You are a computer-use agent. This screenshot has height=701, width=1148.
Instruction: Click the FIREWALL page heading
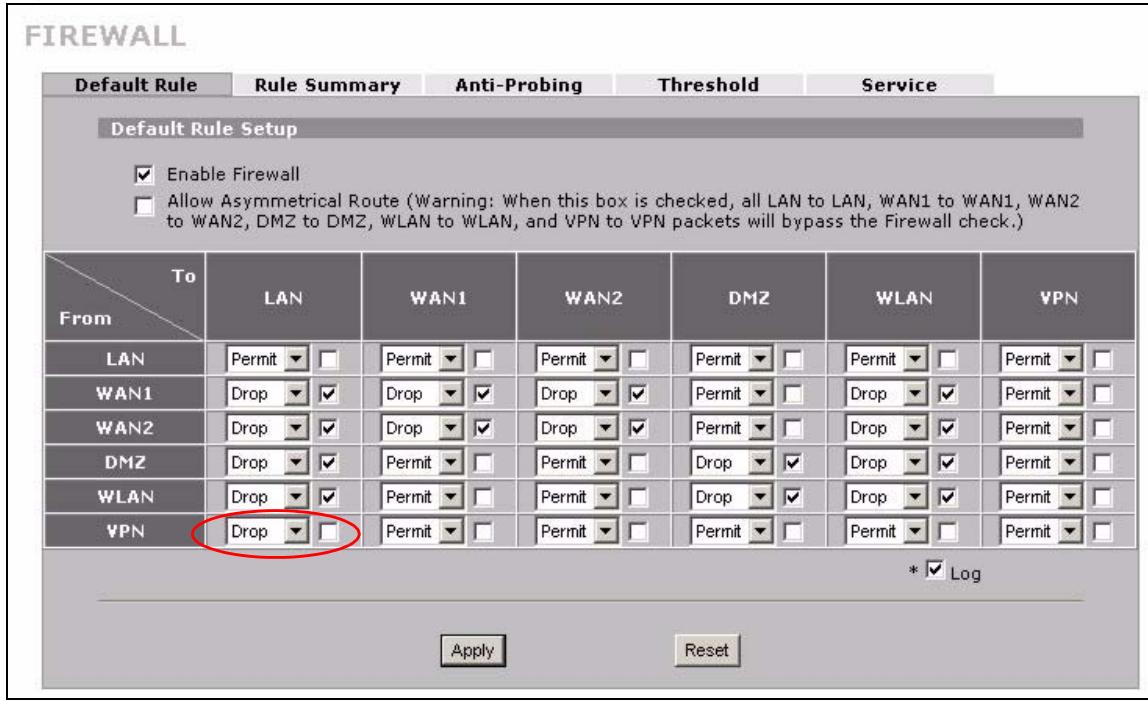(x=105, y=36)
